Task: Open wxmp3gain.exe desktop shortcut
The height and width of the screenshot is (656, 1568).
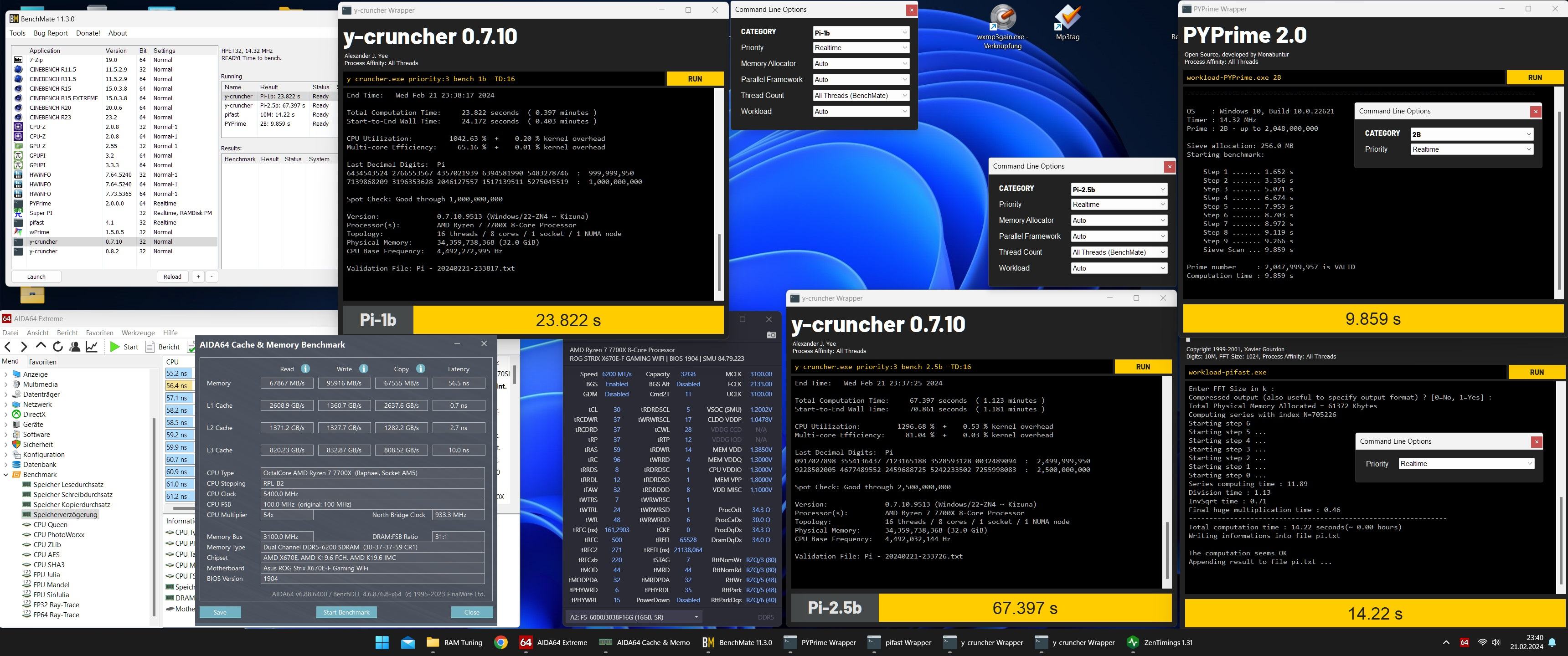Action: [x=1002, y=27]
